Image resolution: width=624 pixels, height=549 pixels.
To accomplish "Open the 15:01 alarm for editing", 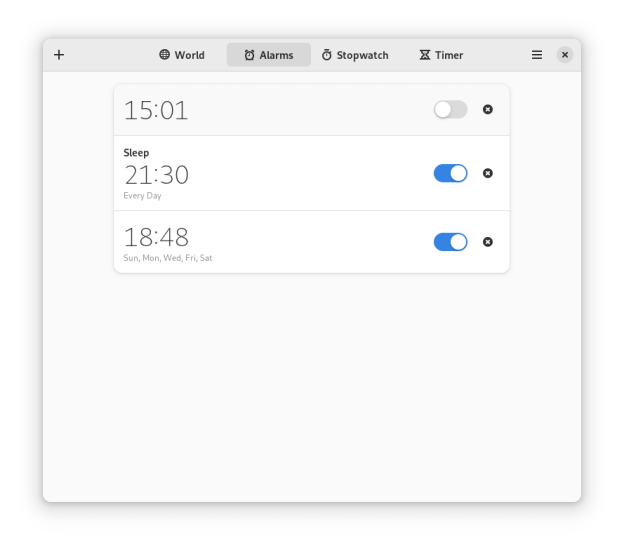I will (x=311, y=110).
